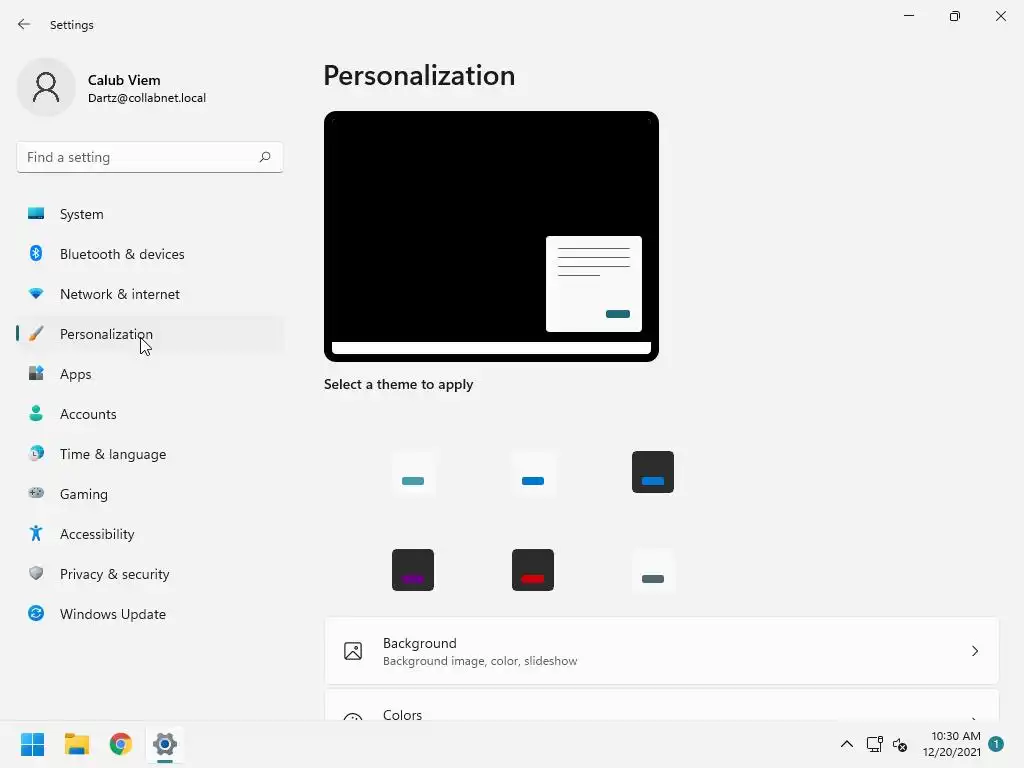Open the clock and date flyout
Image resolution: width=1024 pixels, height=768 pixels.
[x=951, y=744]
